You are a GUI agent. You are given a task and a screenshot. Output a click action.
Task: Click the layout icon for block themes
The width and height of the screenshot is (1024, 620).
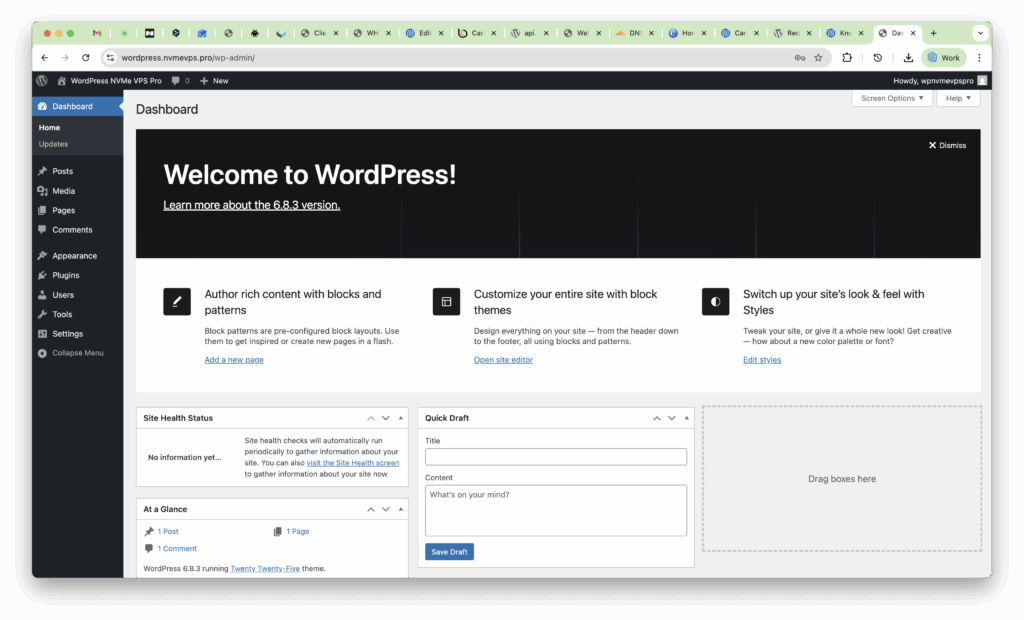coord(446,301)
